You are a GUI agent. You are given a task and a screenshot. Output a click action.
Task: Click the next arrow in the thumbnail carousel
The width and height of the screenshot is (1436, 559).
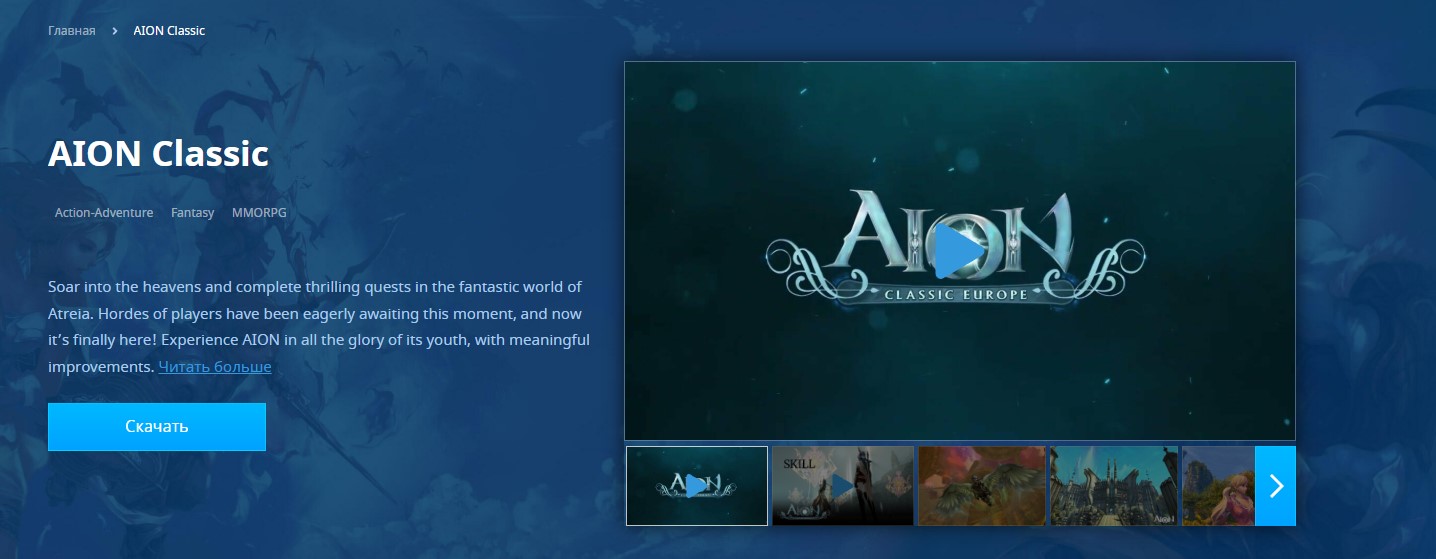[1275, 486]
